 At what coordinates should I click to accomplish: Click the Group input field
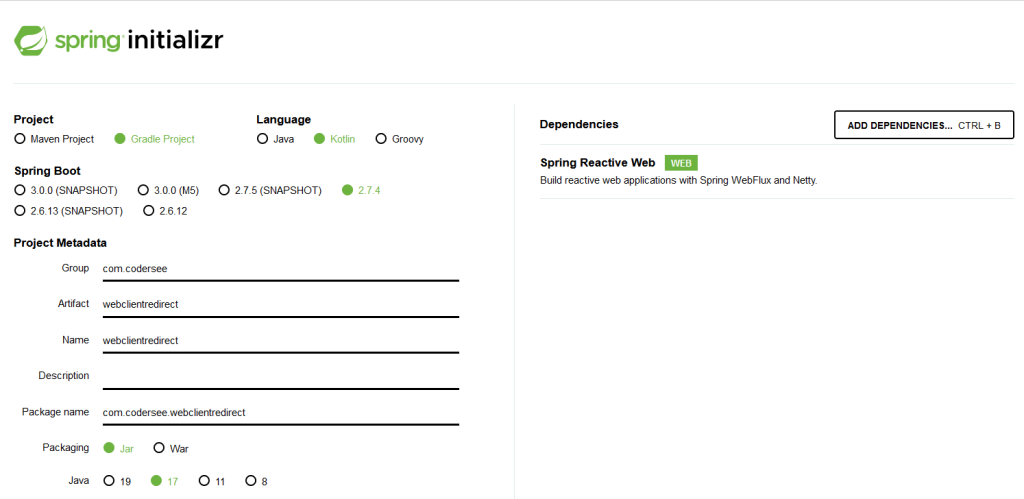click(x=280, y=268)
